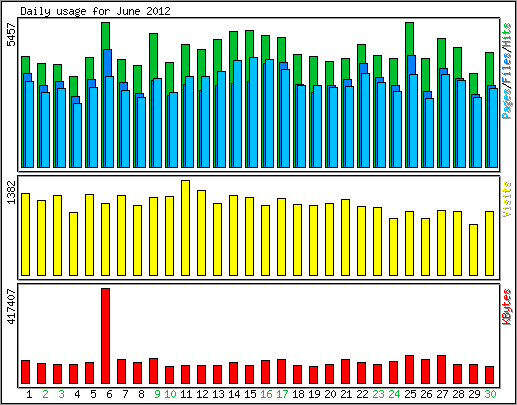Click x-axis day label '12'
The height and width of the screenshot is (405, 517).
(202, 394)
